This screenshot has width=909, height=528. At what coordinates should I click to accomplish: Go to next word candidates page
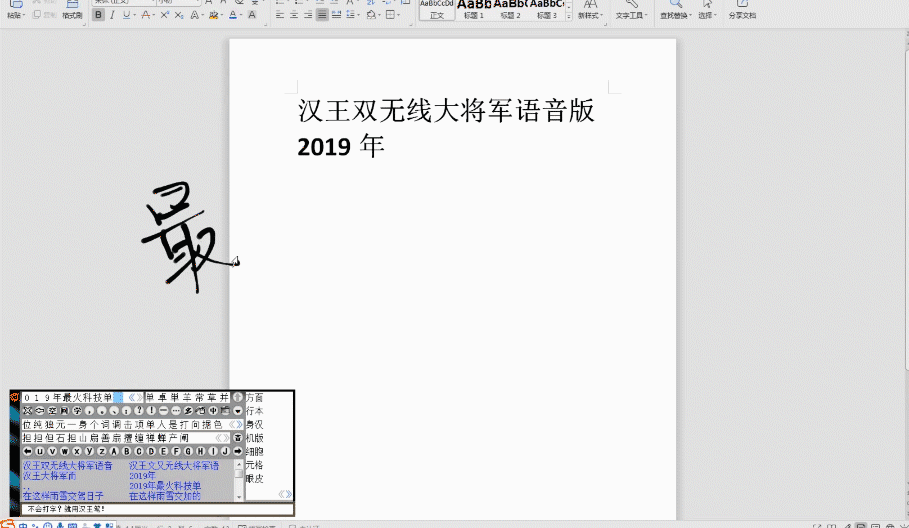289,494
